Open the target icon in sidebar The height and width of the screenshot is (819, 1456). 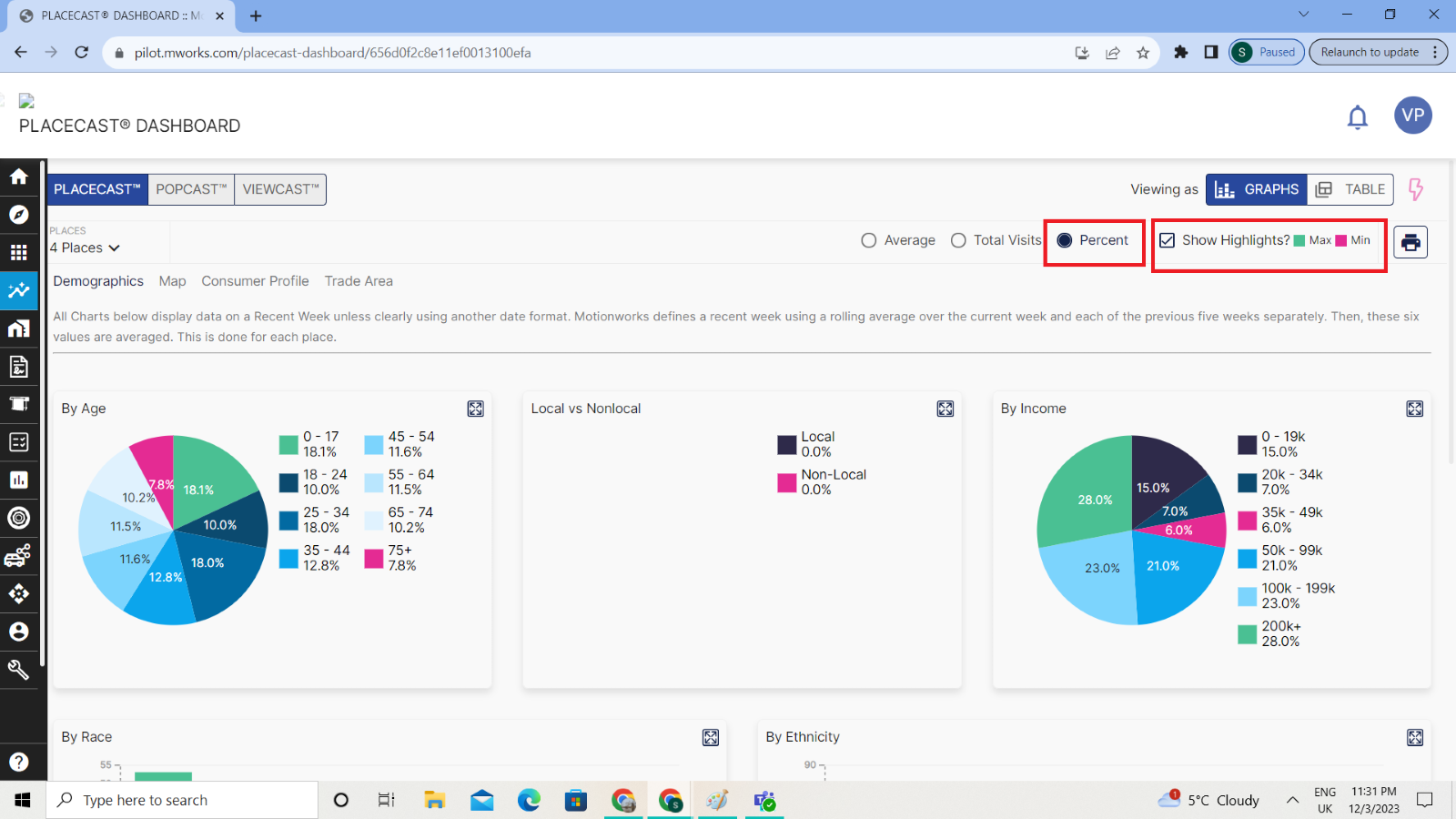[19, 518]
